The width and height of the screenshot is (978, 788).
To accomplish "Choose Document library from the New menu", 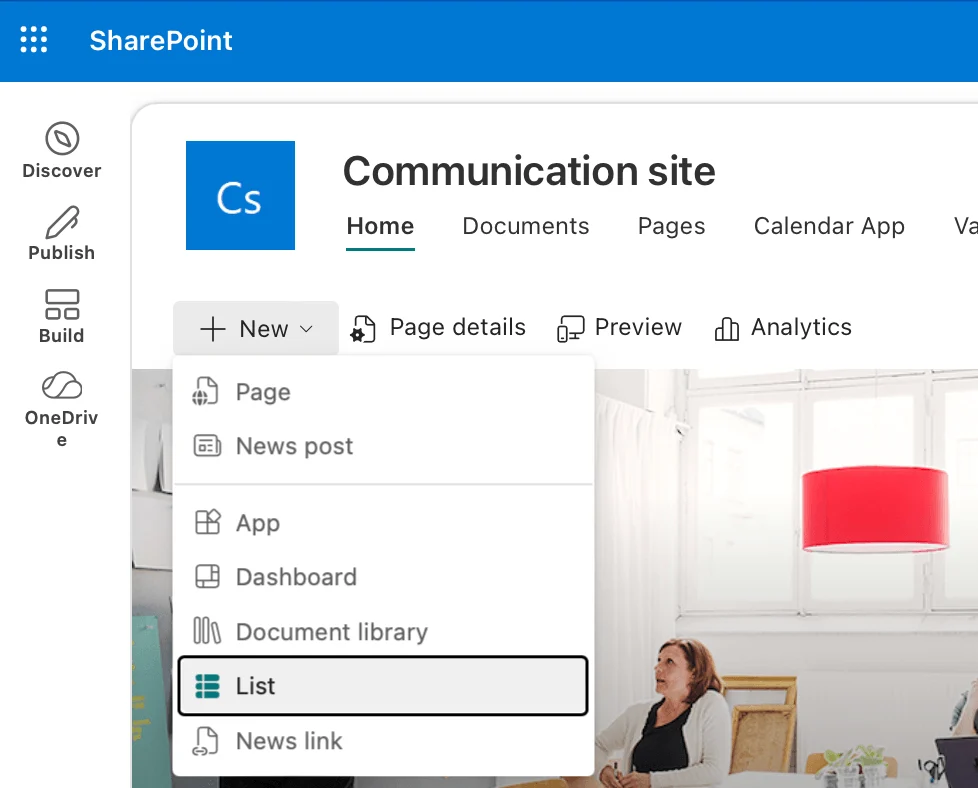I will [x=383, y=631].
